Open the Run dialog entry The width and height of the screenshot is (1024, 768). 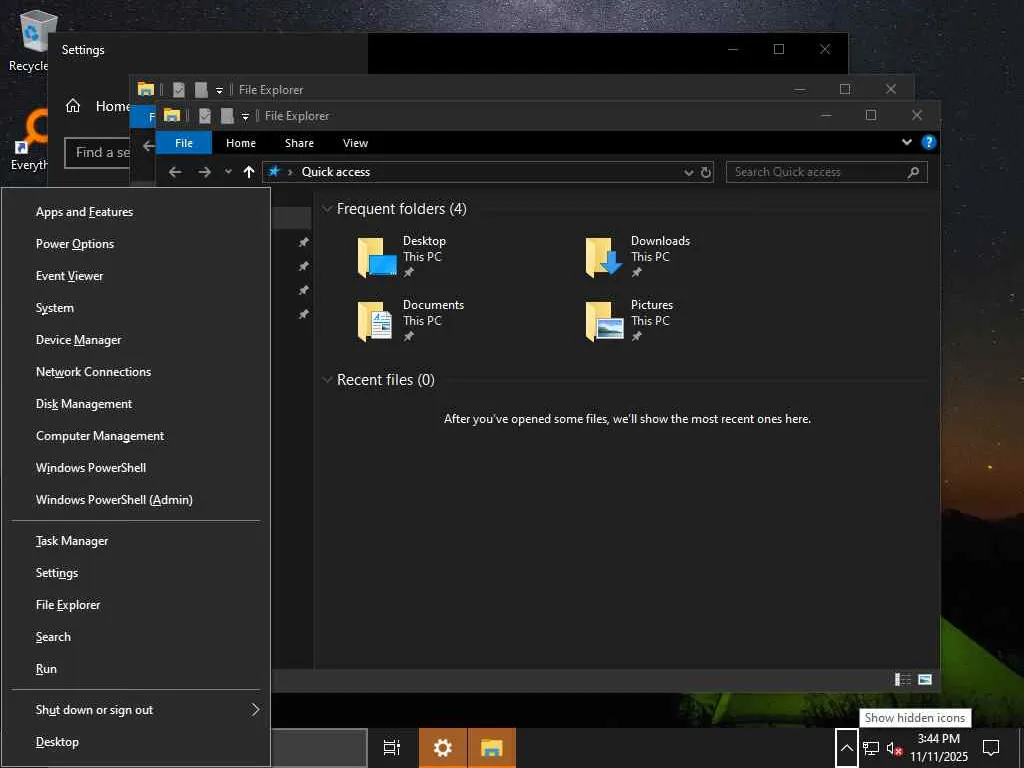coord(136,669)
